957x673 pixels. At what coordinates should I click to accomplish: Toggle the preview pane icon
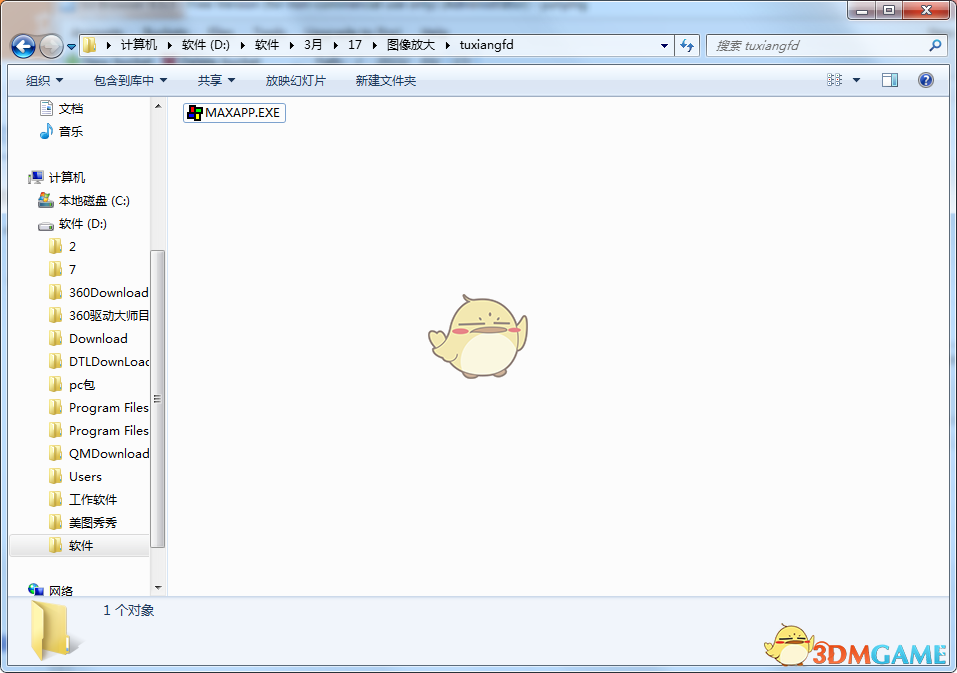[890, 80]
